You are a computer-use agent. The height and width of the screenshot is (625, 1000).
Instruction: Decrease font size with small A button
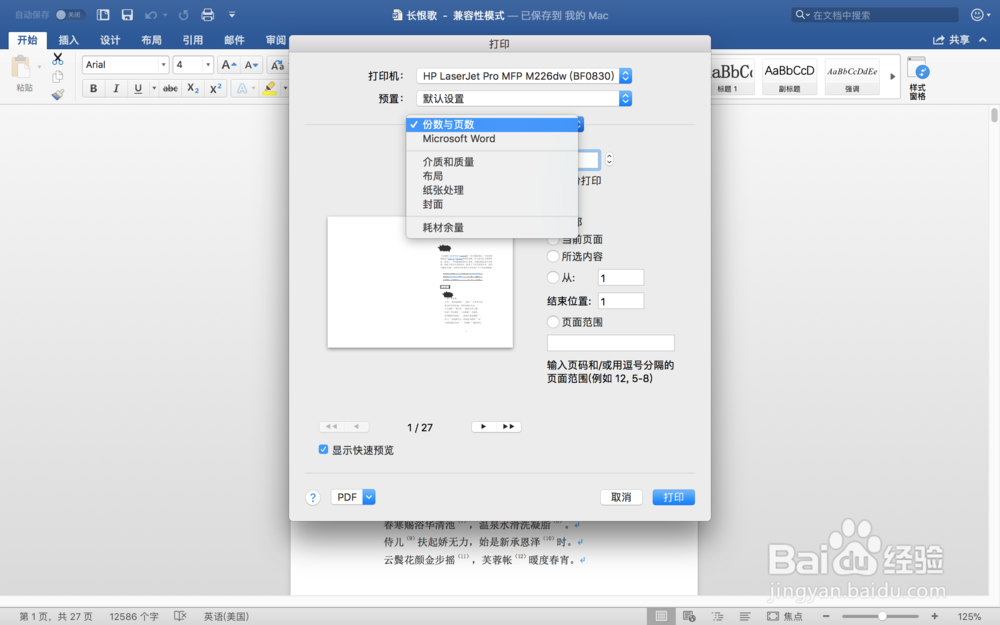[251, 65]
